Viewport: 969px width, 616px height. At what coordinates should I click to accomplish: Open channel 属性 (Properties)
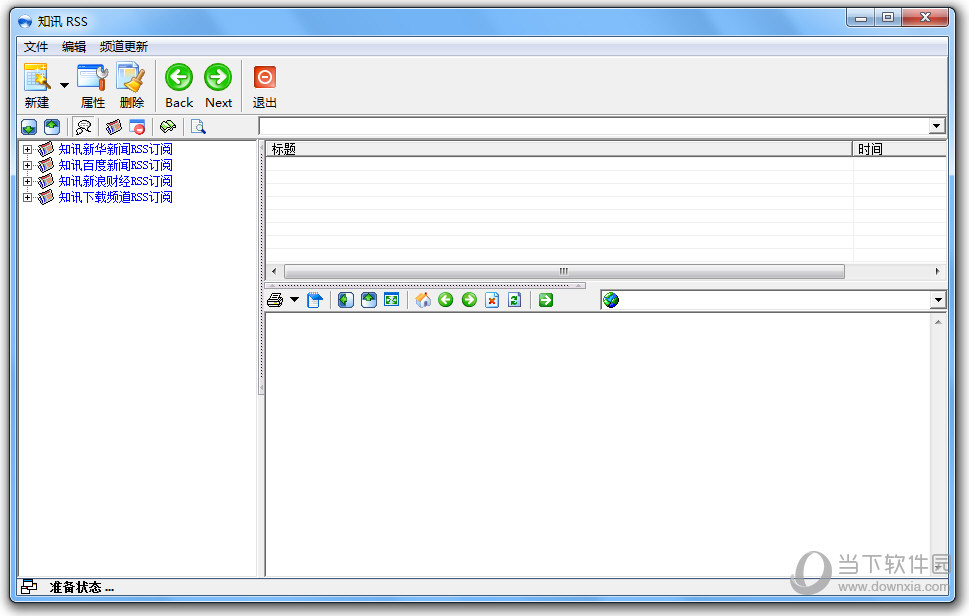pos(93,85)
